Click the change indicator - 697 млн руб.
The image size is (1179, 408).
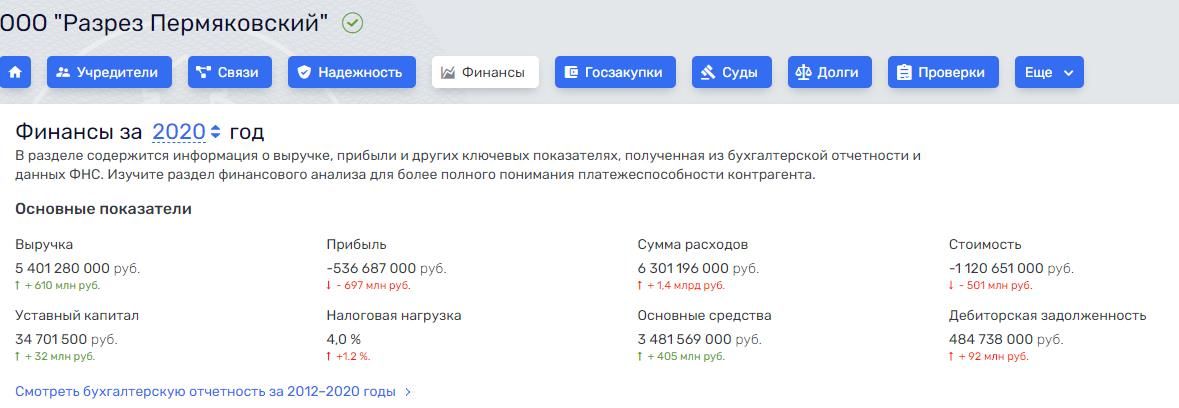(368, 286)
